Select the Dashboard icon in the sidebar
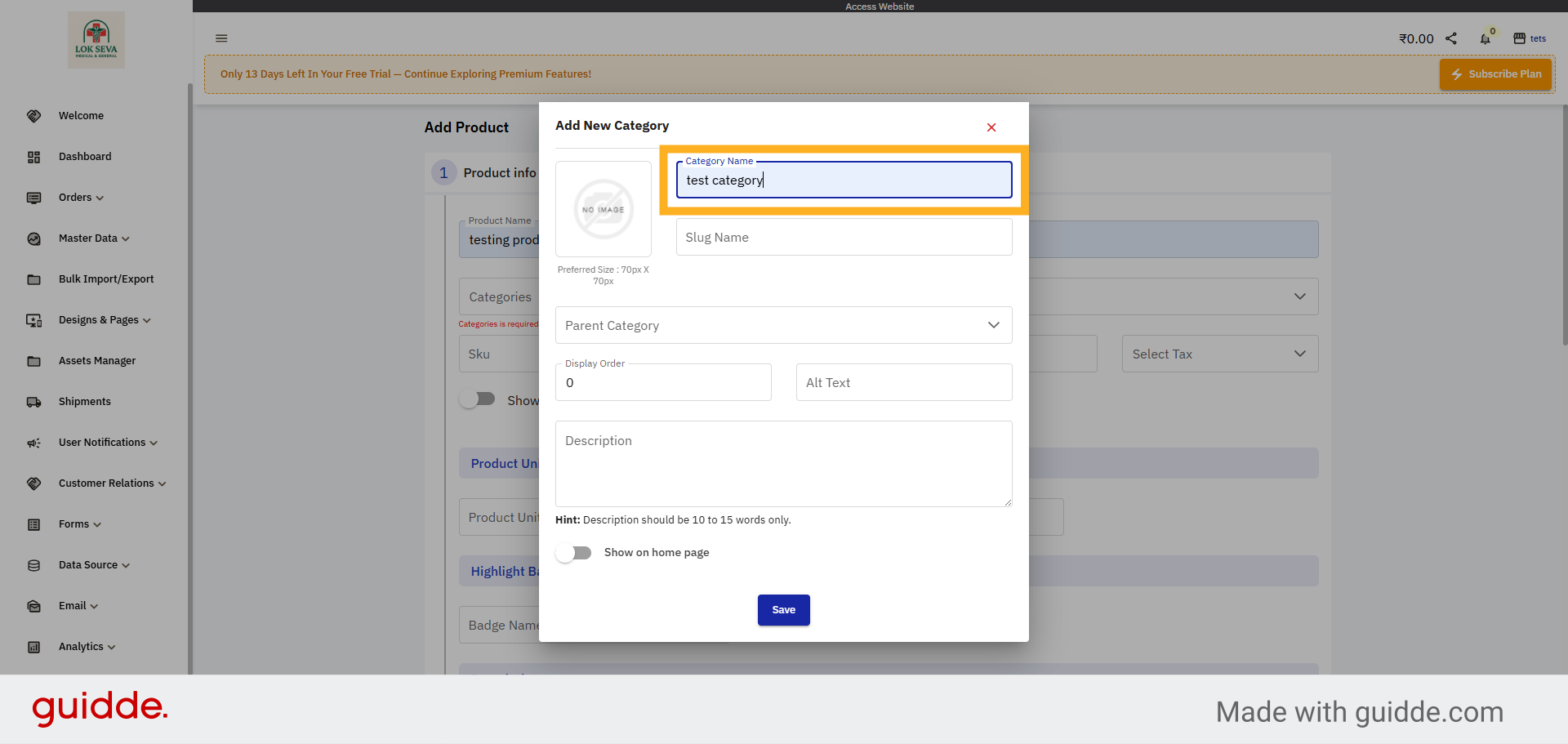This screenshot has width=1568, height=744. click(x=33, y=157)
